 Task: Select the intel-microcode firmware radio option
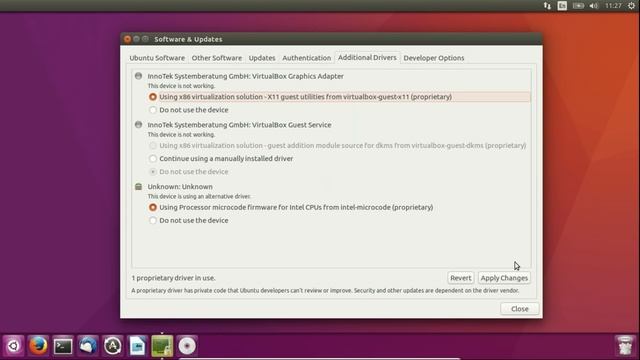(153, 207)
